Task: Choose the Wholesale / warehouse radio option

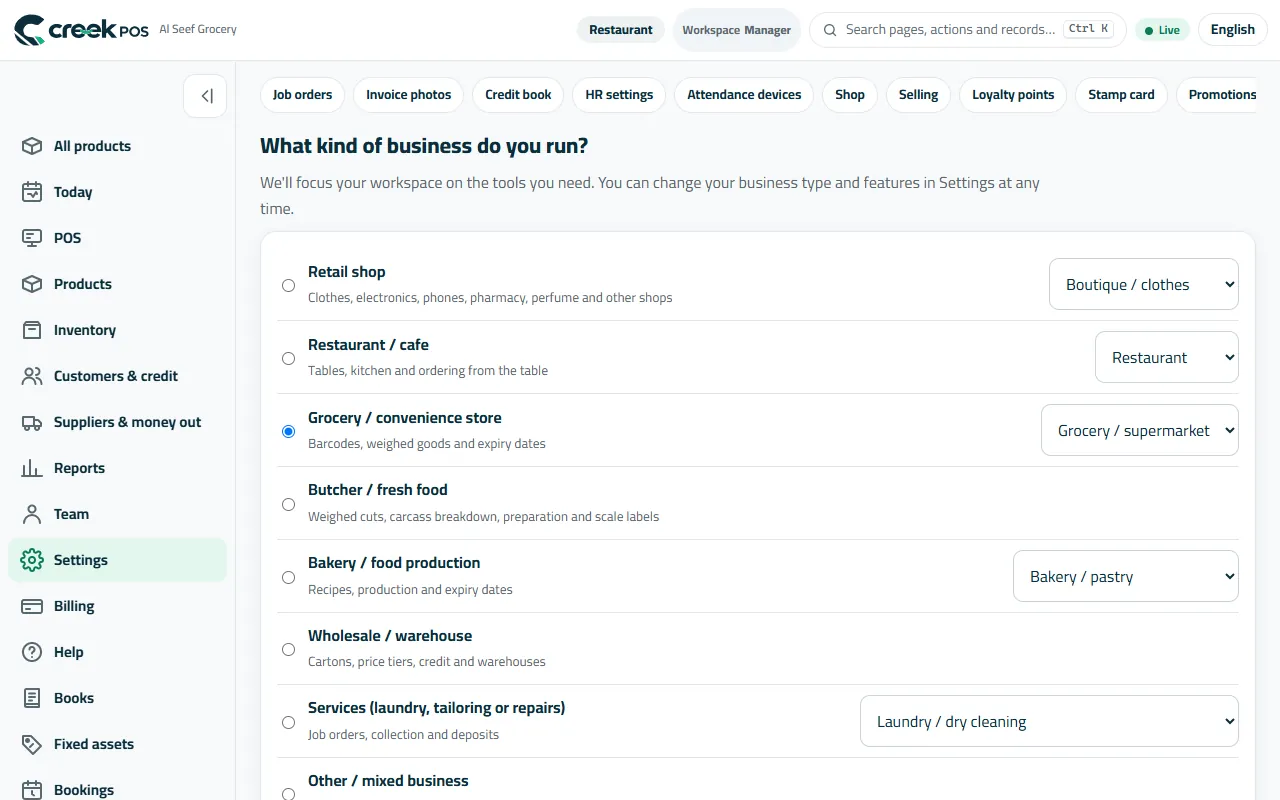Action: coord(288,649)
